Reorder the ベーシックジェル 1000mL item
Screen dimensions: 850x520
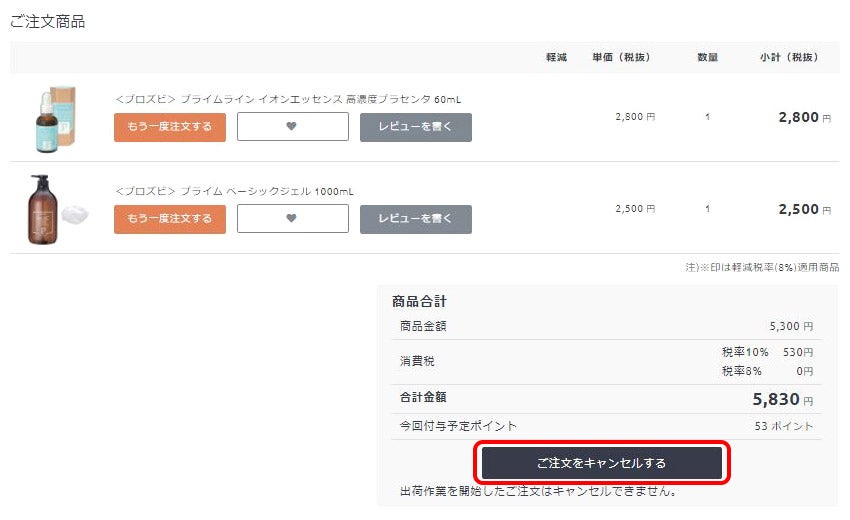pyautogui.click(x=170, y=220)
